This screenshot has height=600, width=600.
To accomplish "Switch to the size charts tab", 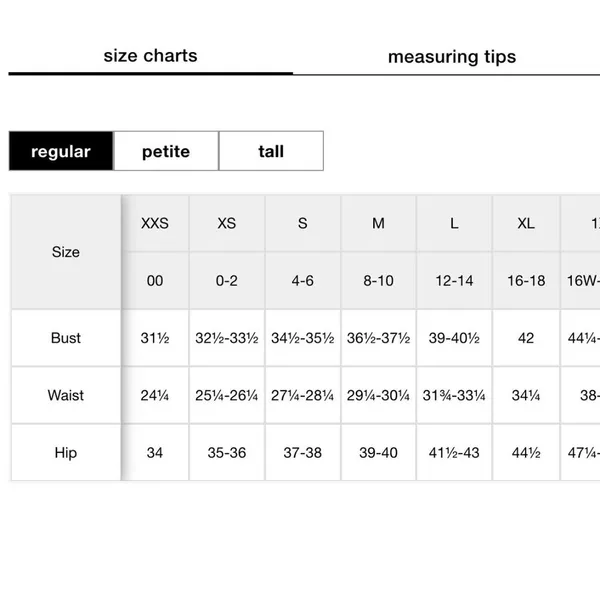I will 150,56.
